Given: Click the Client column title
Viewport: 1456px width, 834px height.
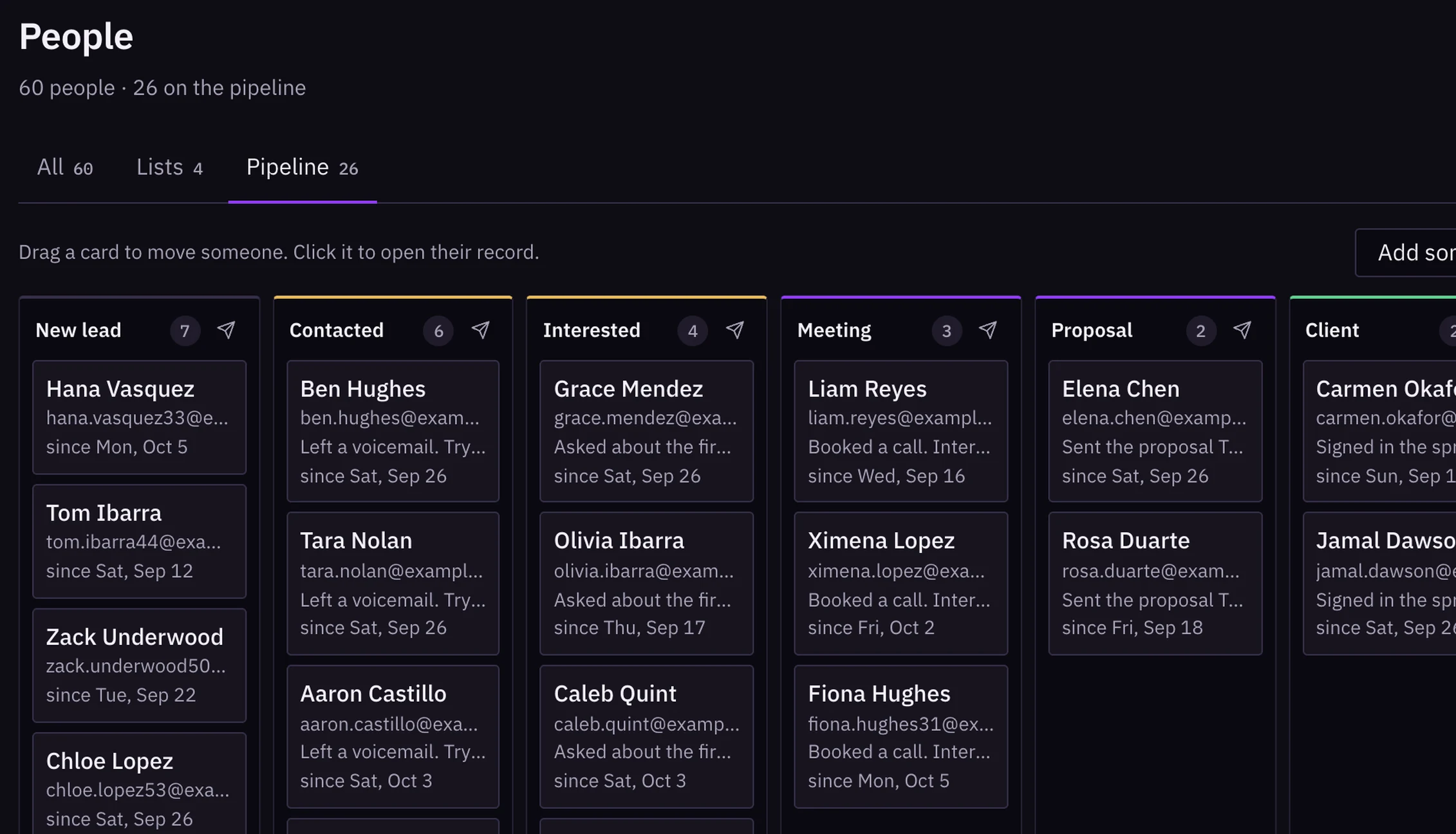Looking at the screenshot, I should point(1332,330).
